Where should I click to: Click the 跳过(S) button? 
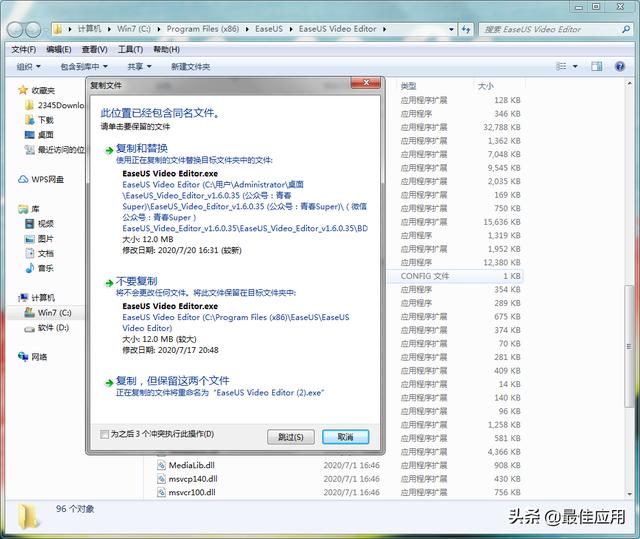tap(291, 437)
